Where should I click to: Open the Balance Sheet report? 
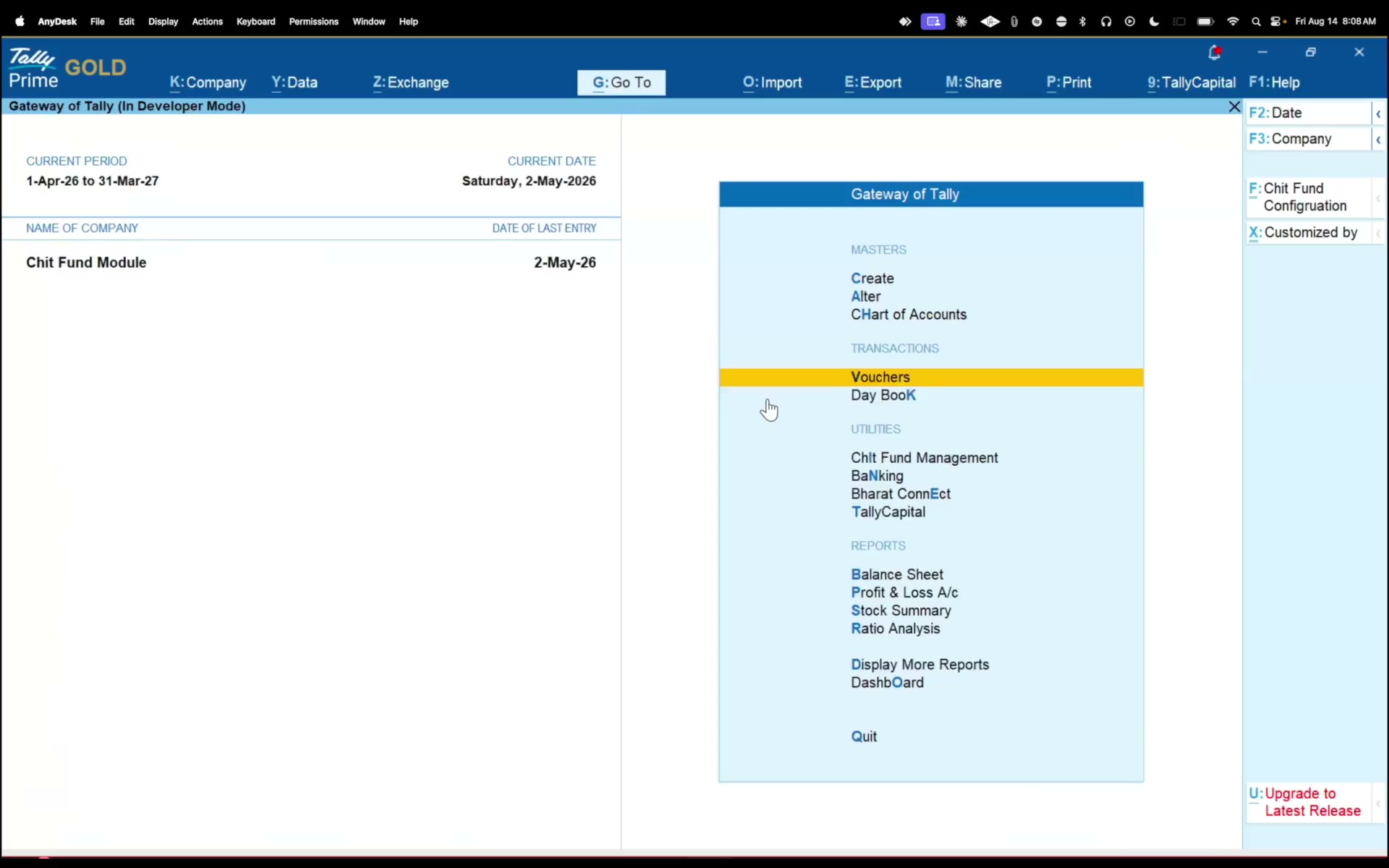(x=897, y=574)
